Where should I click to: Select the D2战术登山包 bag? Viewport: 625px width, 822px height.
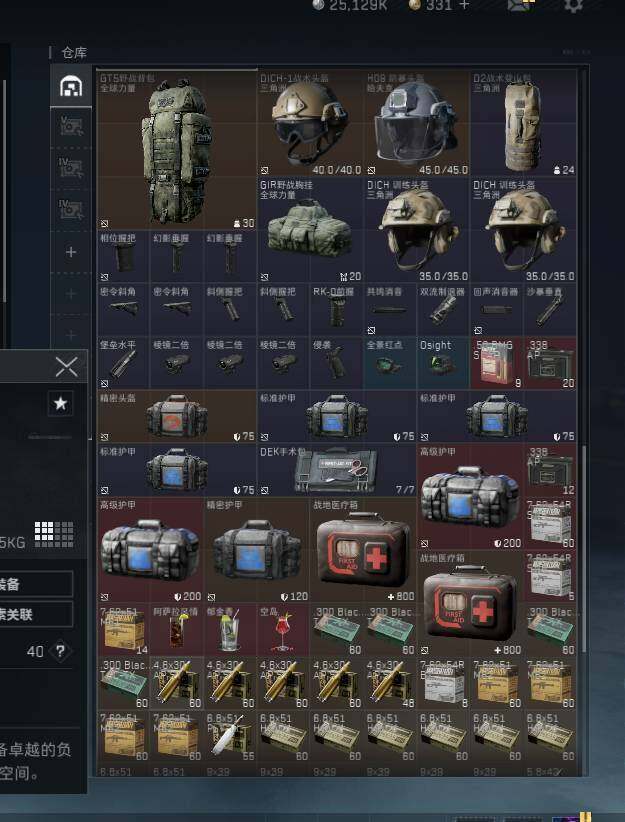point(523,124)
